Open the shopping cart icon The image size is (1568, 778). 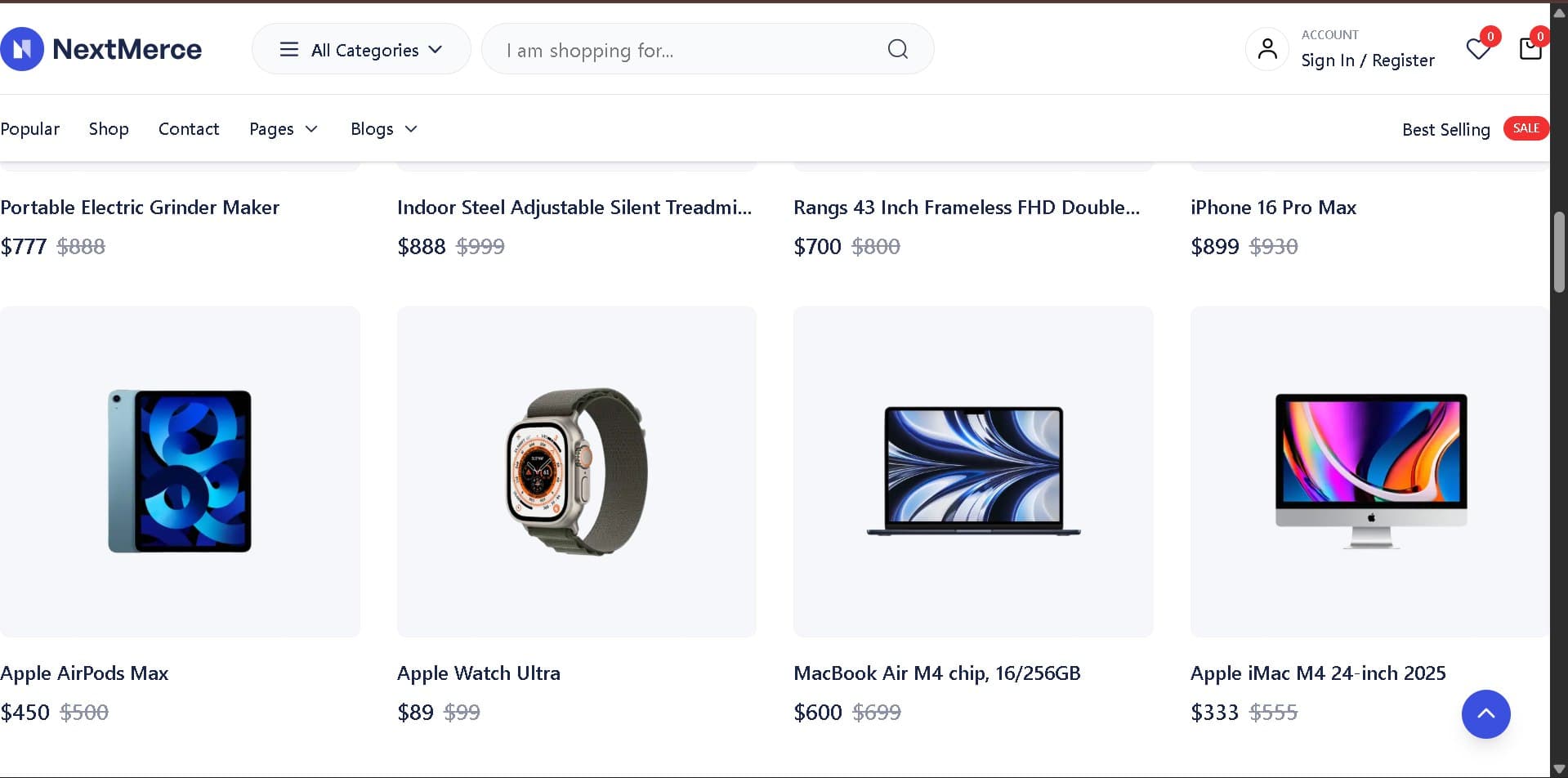pyautogui.click(x=1530, y=49)
